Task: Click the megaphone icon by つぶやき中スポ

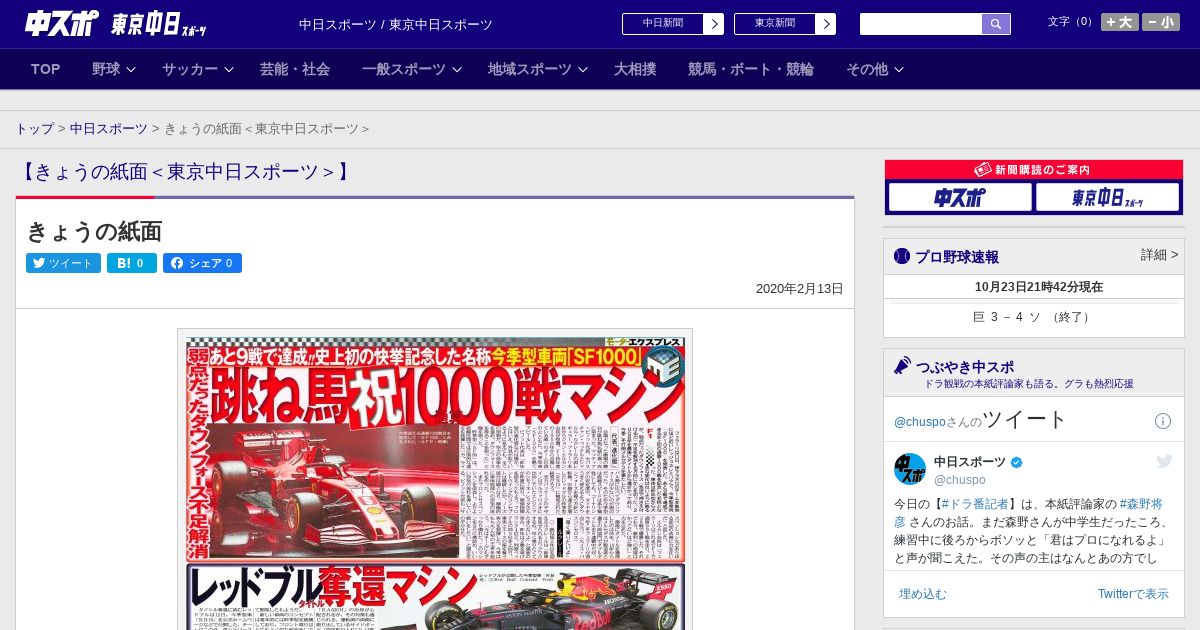Action: click(x=903, y=366)
